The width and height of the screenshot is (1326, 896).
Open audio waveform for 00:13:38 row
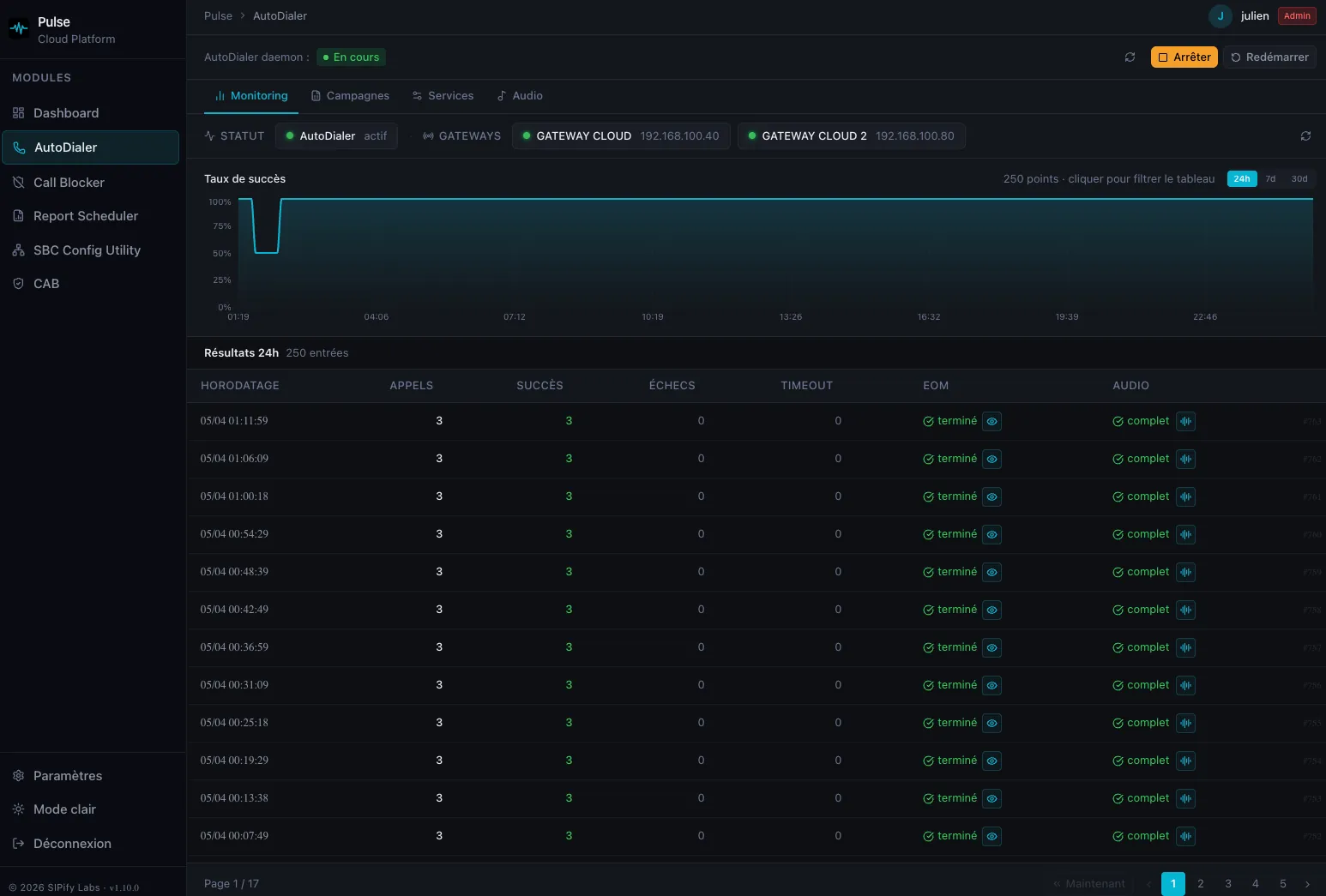pos(1185,799)
